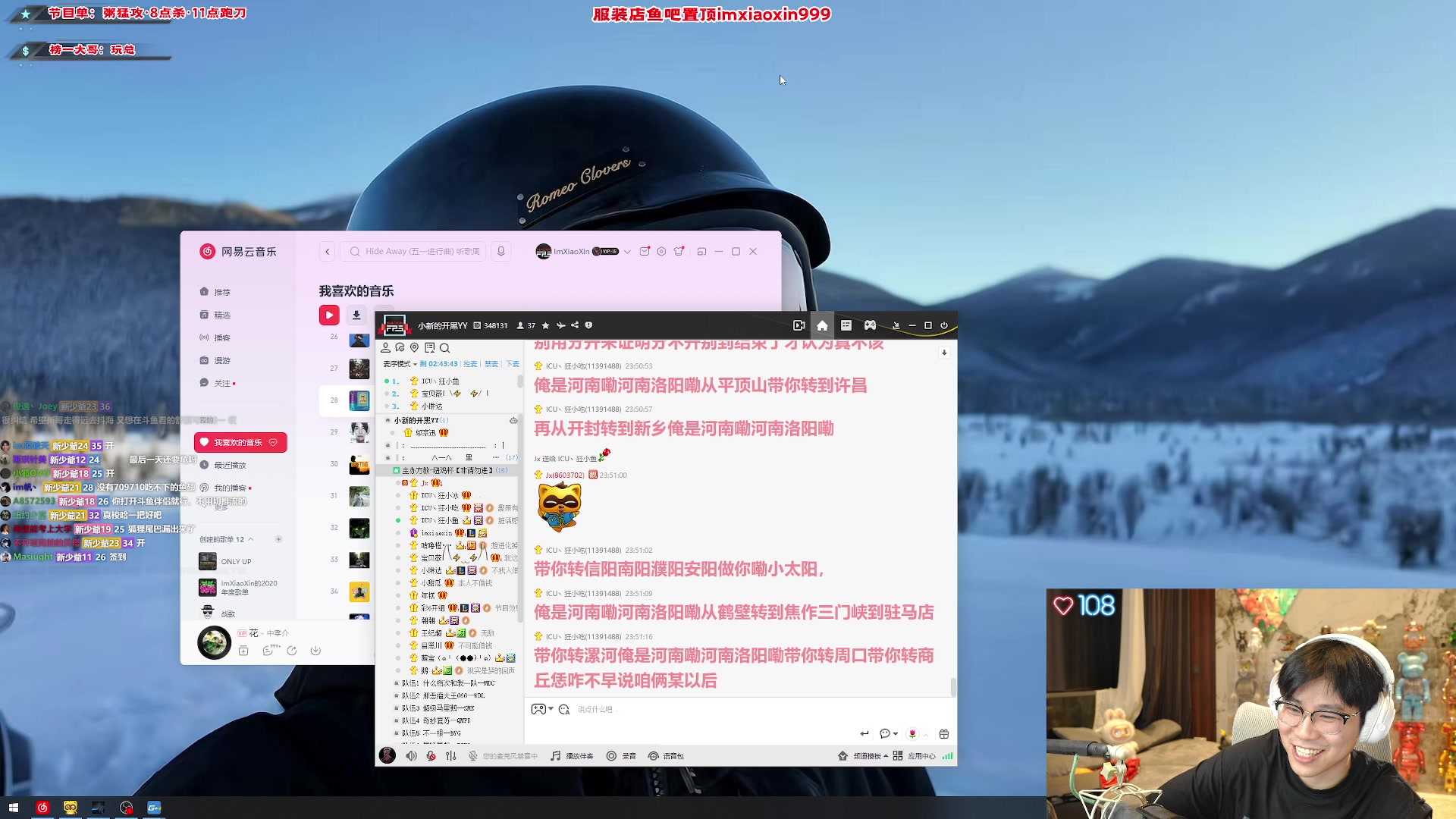This screenshot has height=819, width=1456.
Task: Click the play all button for liked songs
Action: pyautogui.click(x=329, y=315)
